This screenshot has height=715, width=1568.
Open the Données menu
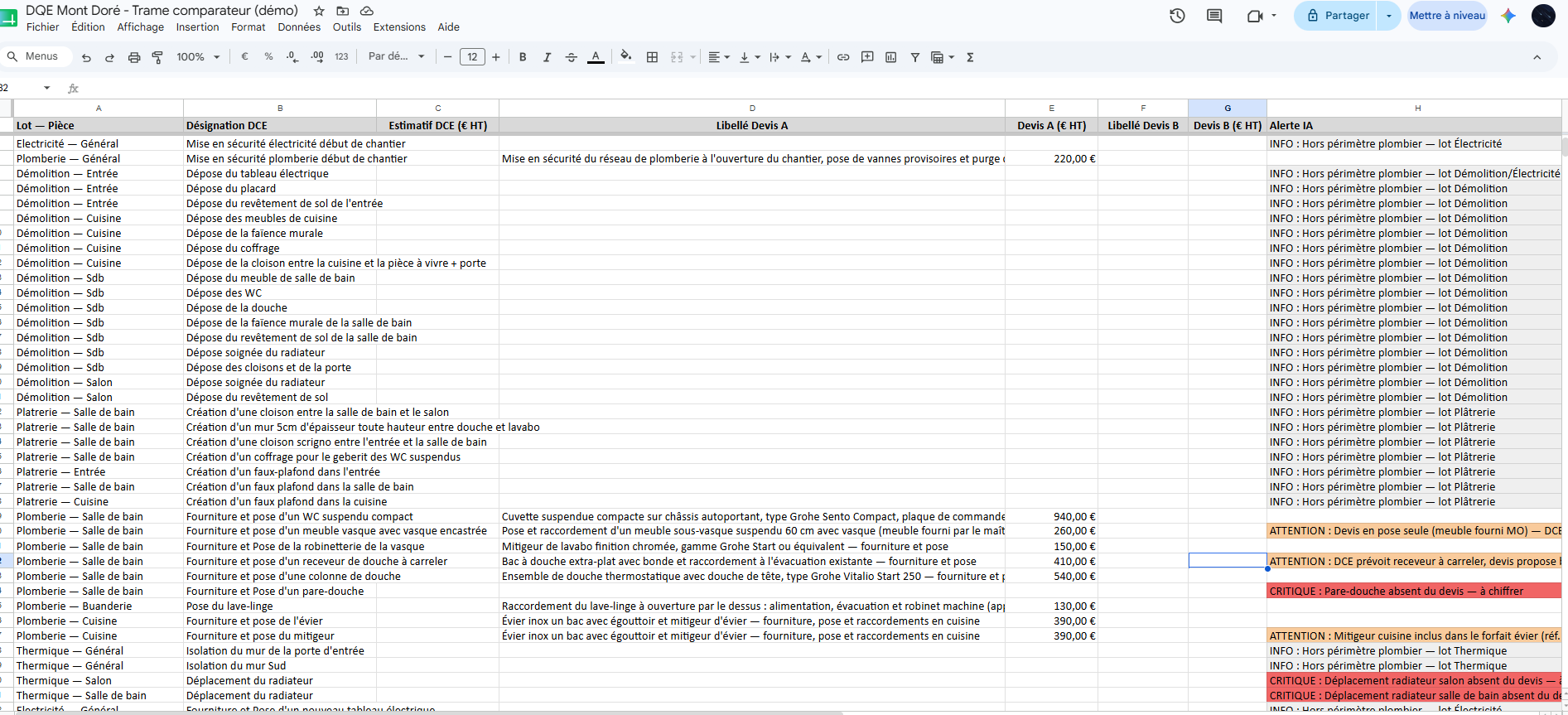(x=299, y=27)
